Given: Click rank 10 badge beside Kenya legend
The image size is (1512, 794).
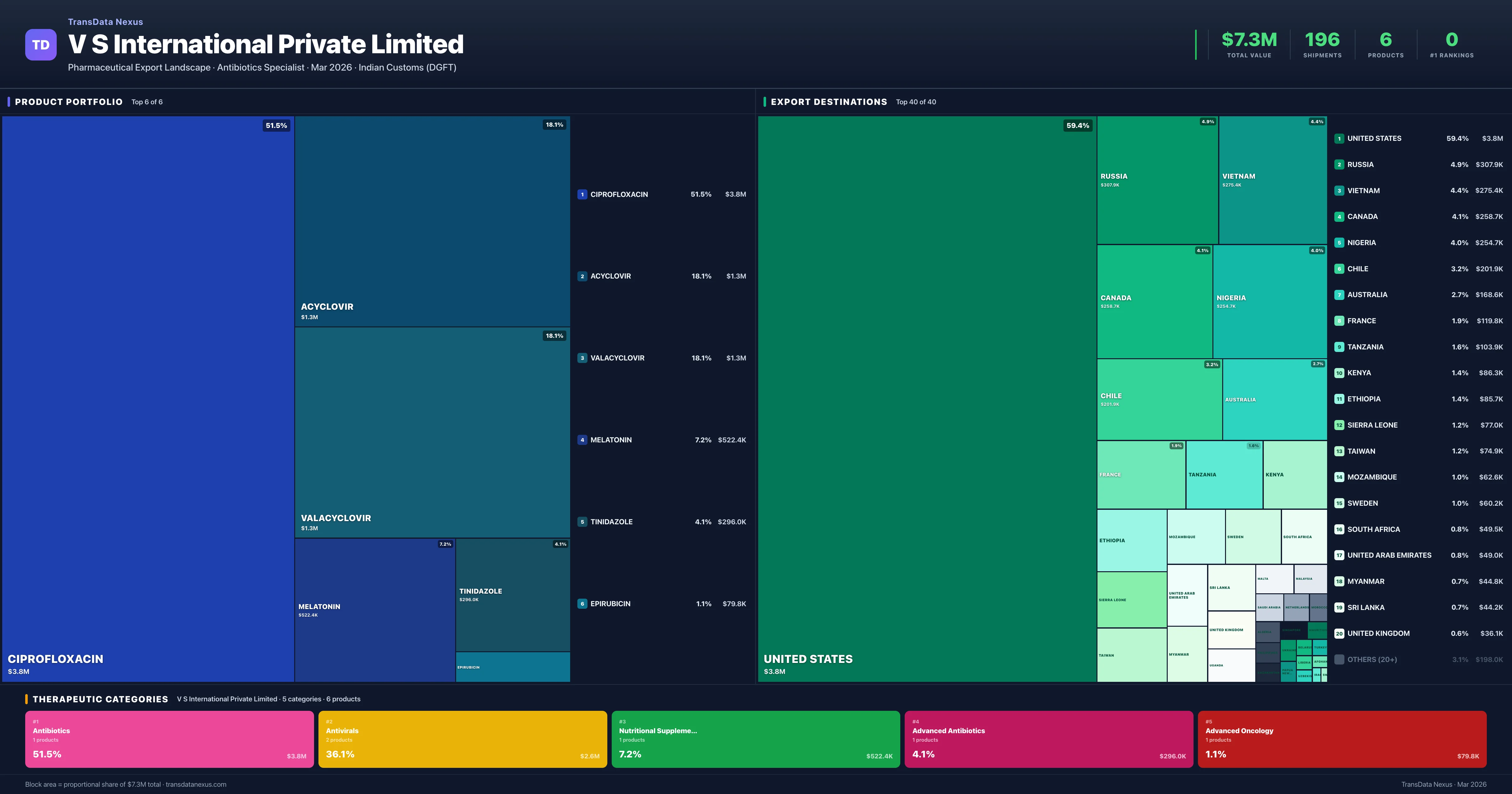Looking at the screenshot, I should [1339, 373].
